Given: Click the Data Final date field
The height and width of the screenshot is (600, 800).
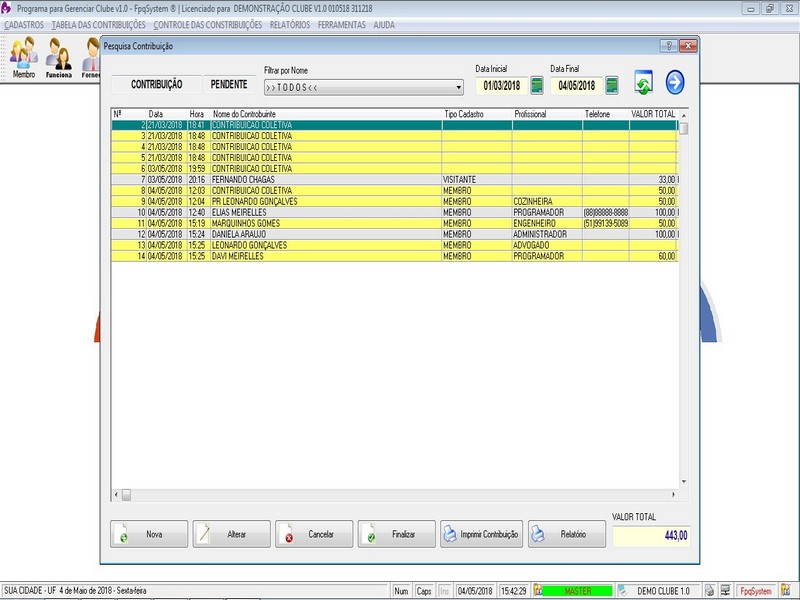Looking at the screenshot, I should point(577,85).
